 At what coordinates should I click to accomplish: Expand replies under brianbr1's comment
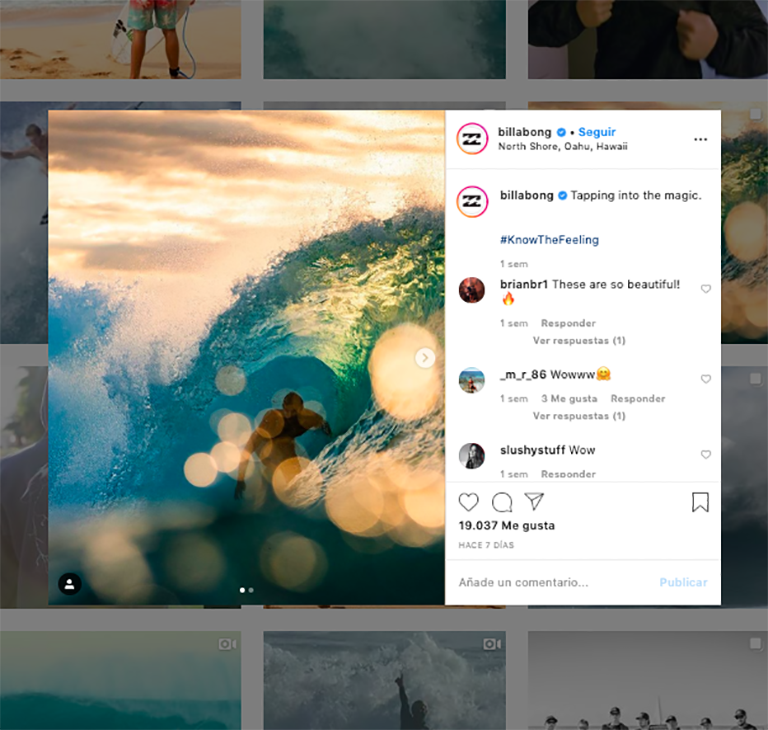pyautogui.click(x=578, y=341)
